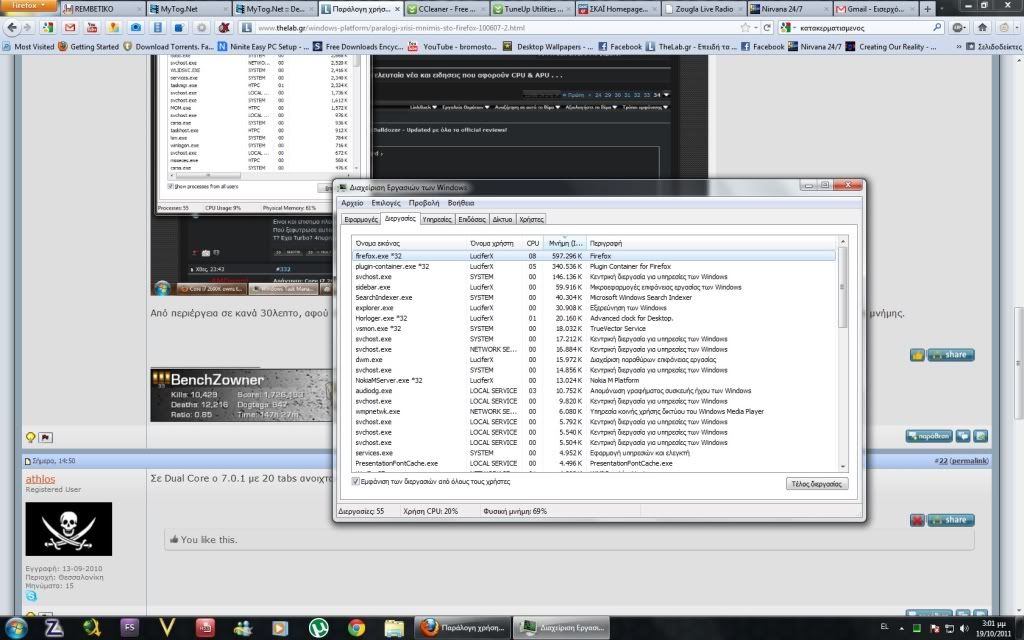Toggle 'Εμφάνιση των διεργασιών από όλους τους χρήστες' checkbox
This screenshot has width=1024, height=640.
coord(357,481)
